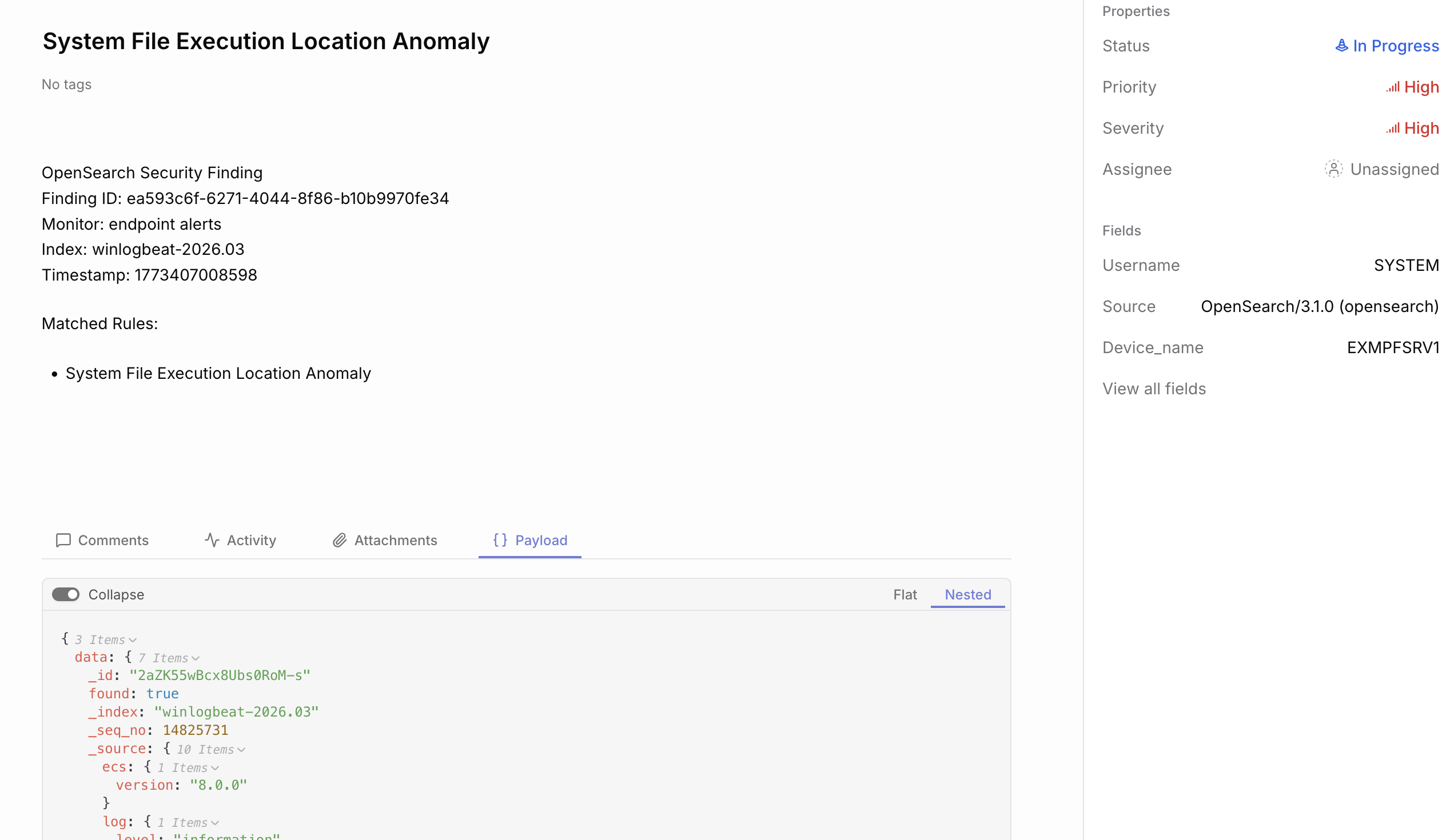Click the In Progress status icon
This screenshot has height=840, width=1450.
coord(1341,45)
